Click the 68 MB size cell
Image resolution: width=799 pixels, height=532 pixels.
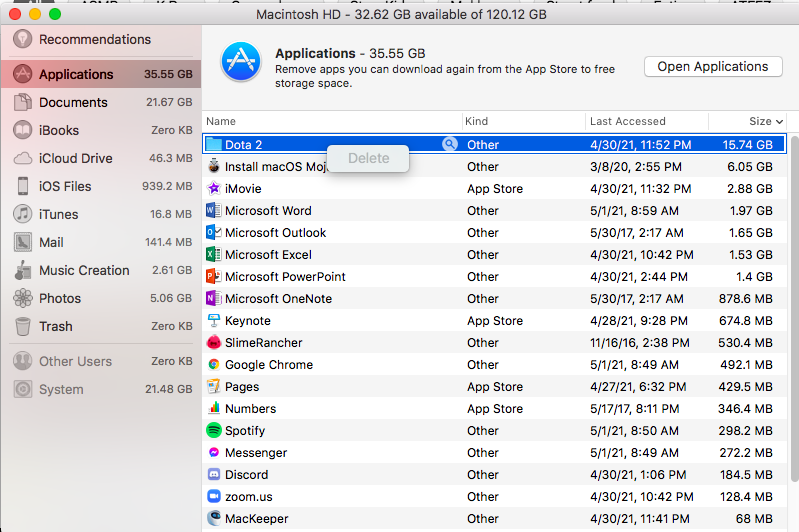pos(754,519)
